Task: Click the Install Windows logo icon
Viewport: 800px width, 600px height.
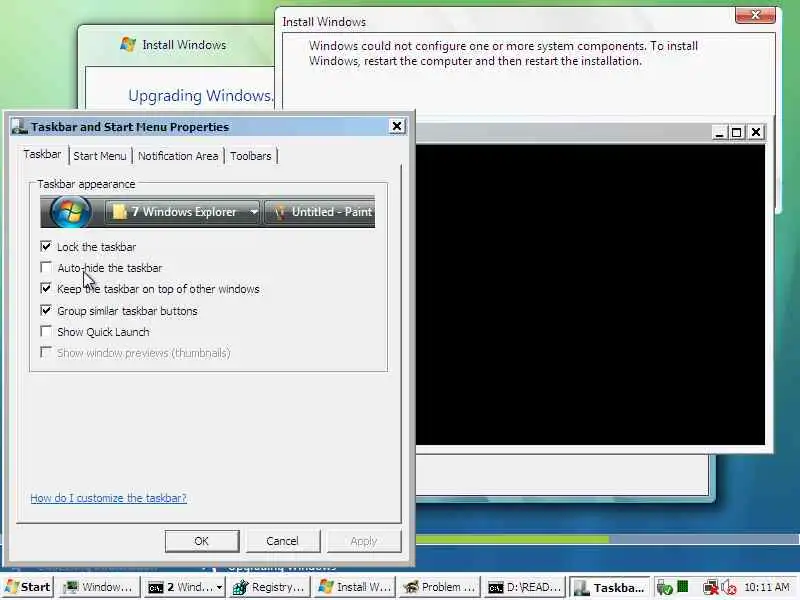Action: [128, 44]
